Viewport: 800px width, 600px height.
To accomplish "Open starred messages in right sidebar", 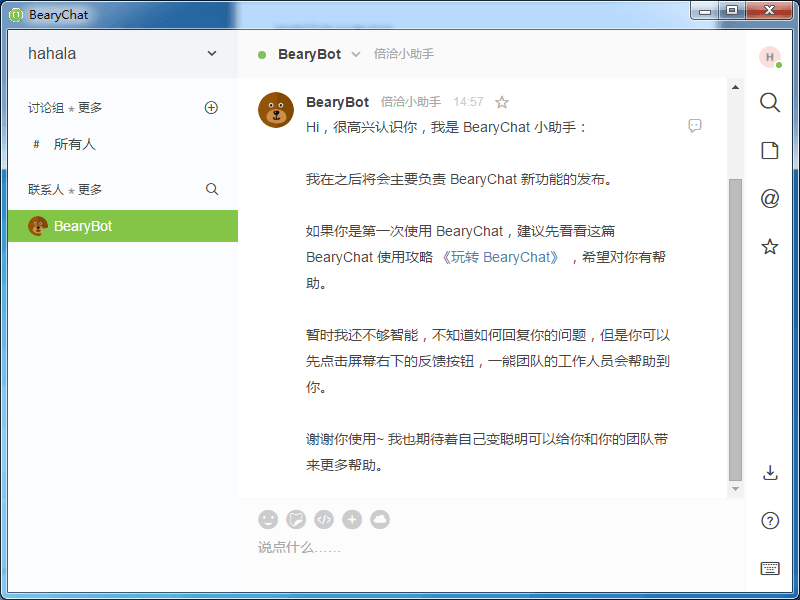I will pyautogui.click(x=770, y=247).
